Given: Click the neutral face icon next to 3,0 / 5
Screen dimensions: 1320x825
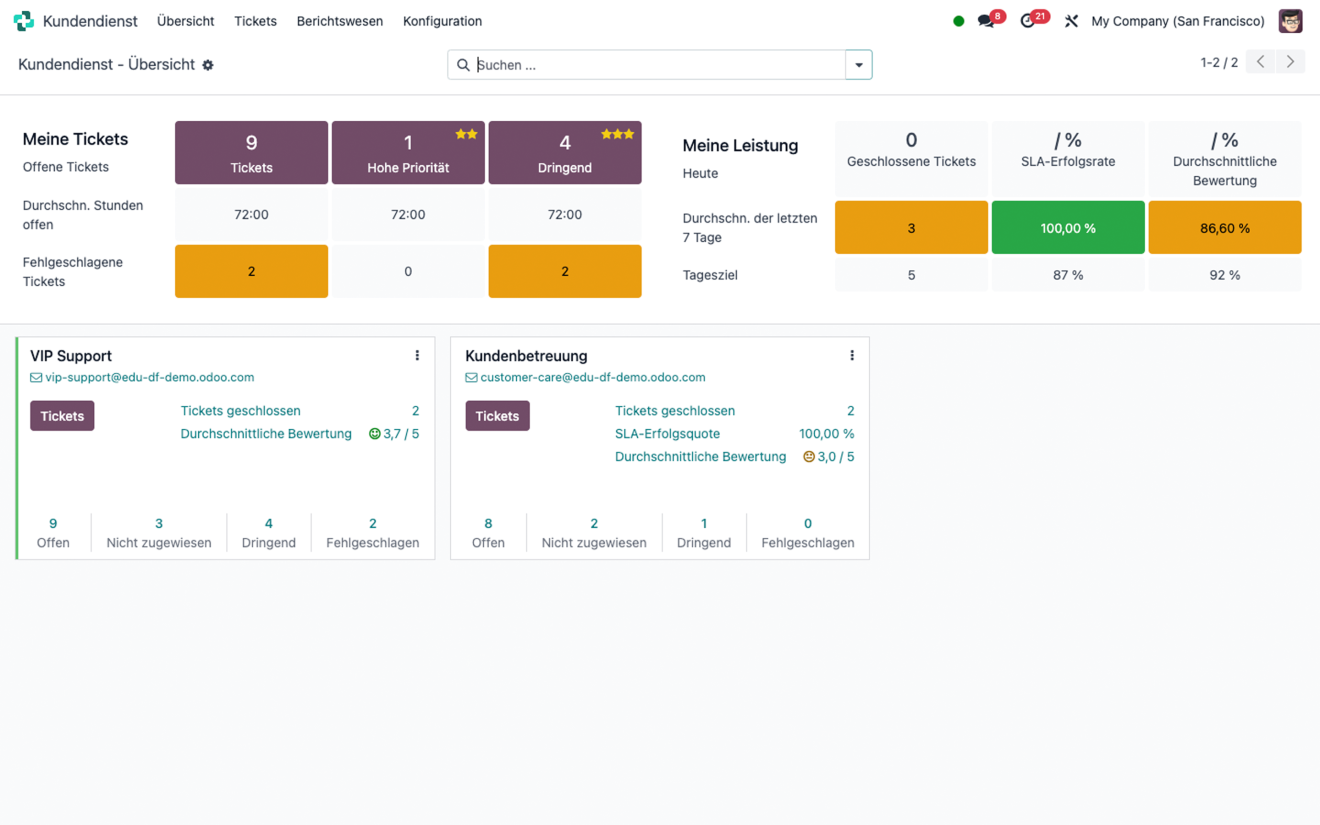Looking at the screenshot, I should (809, 457).
